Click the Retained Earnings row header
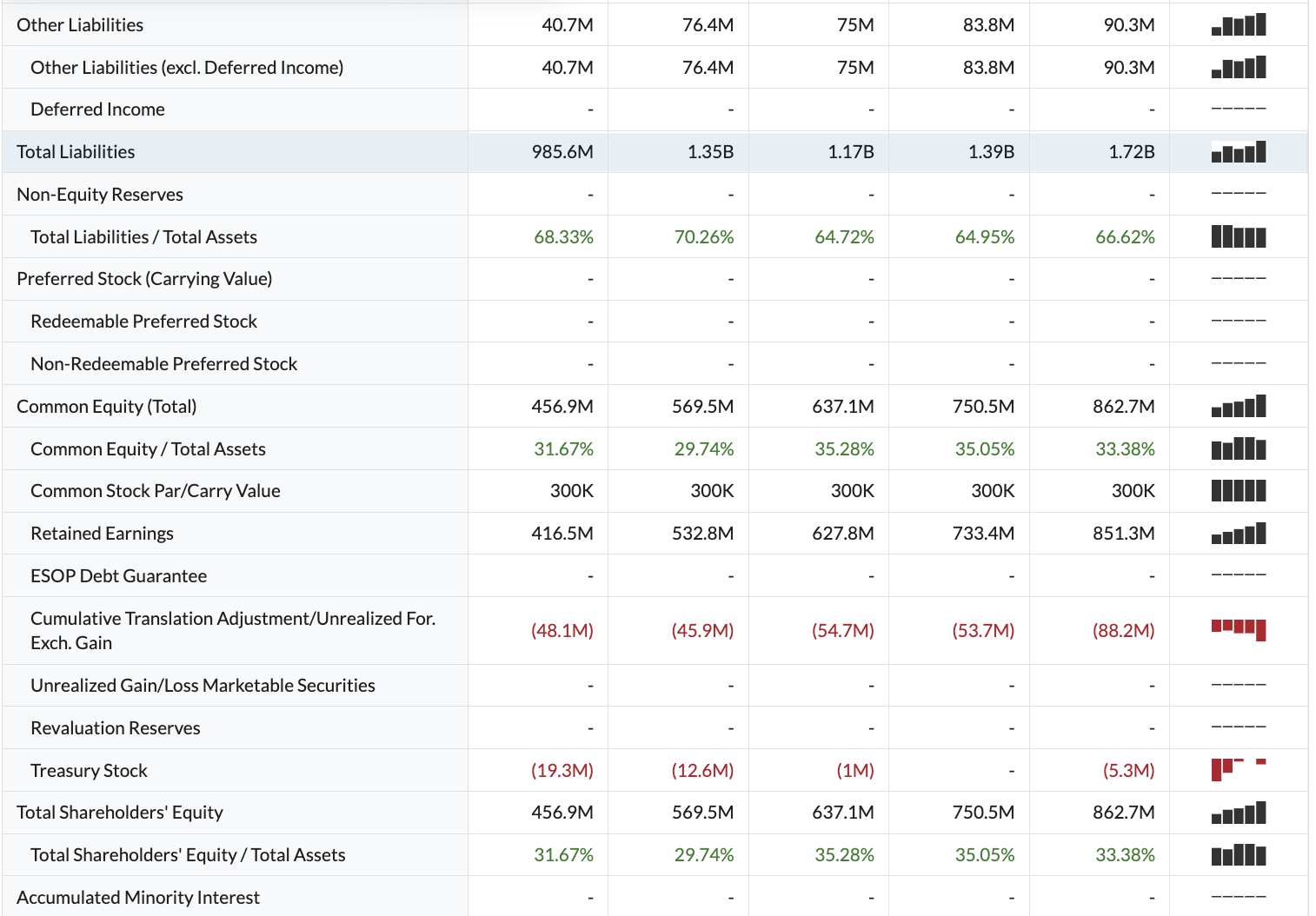1316x916 pixels. point(102,533)
